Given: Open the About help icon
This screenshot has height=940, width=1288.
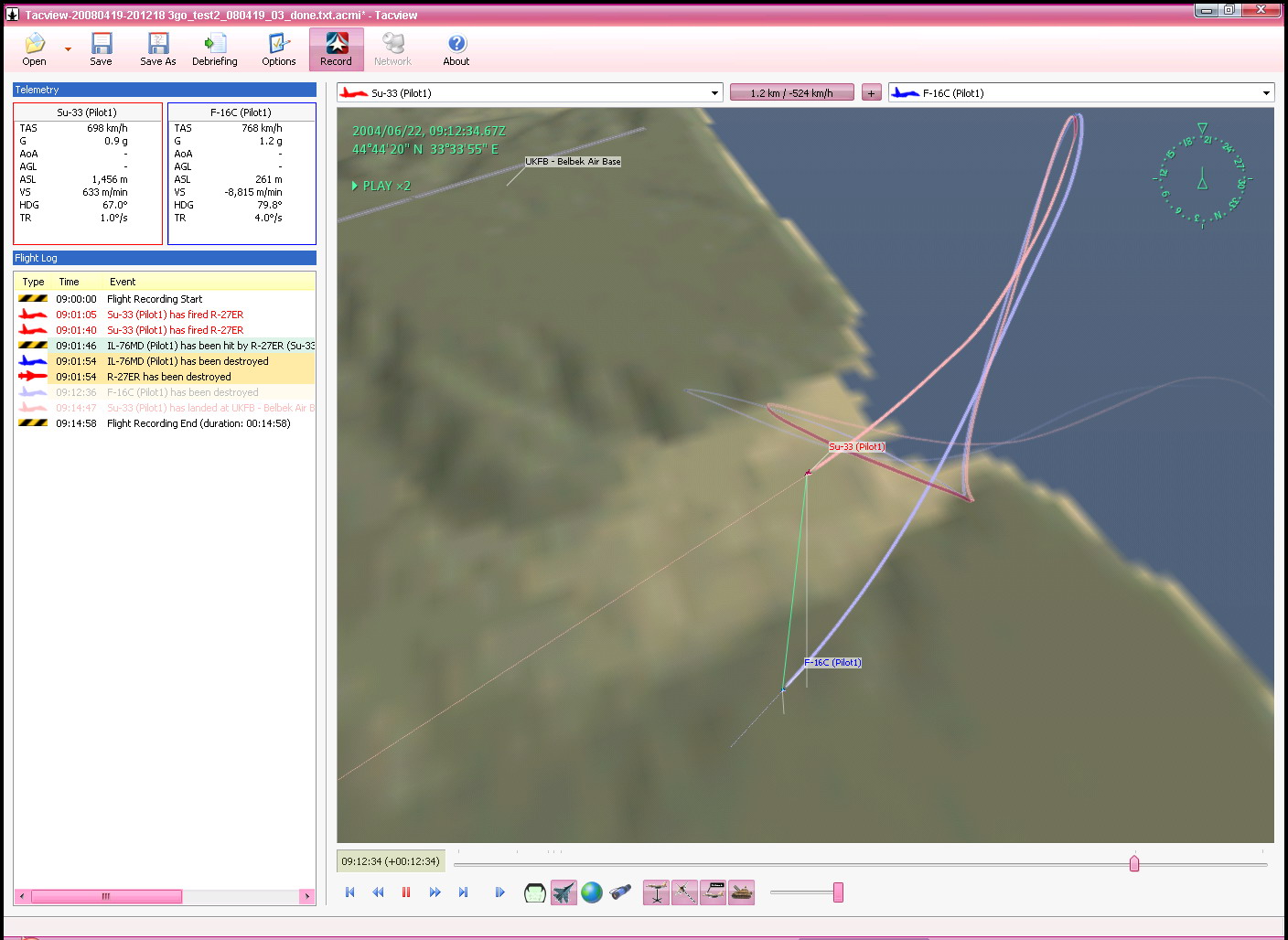Looking at the screenshot, I should 456,49.
